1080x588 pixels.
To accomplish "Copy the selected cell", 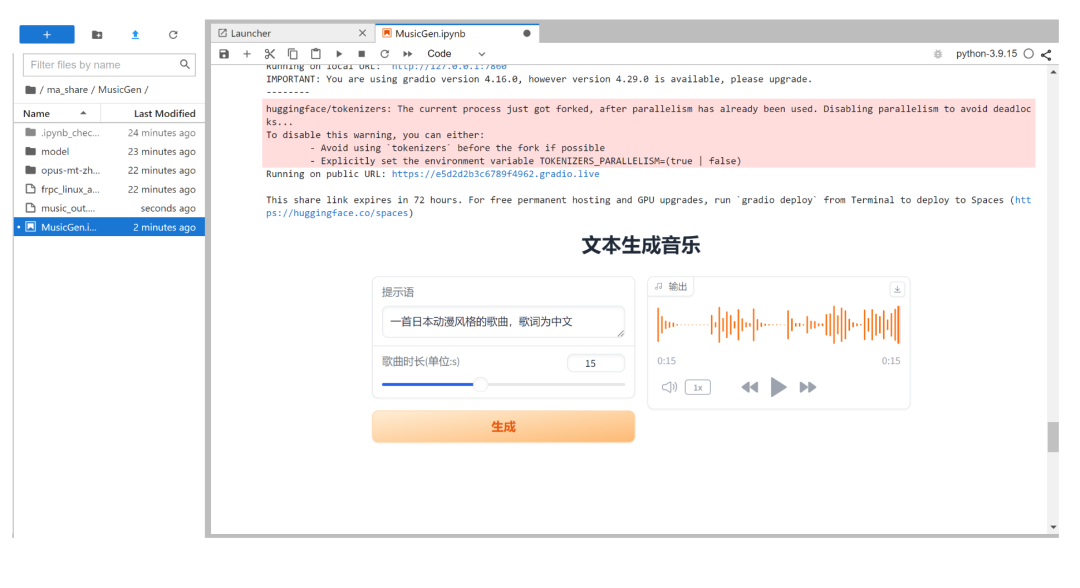I will click(293, 54).
